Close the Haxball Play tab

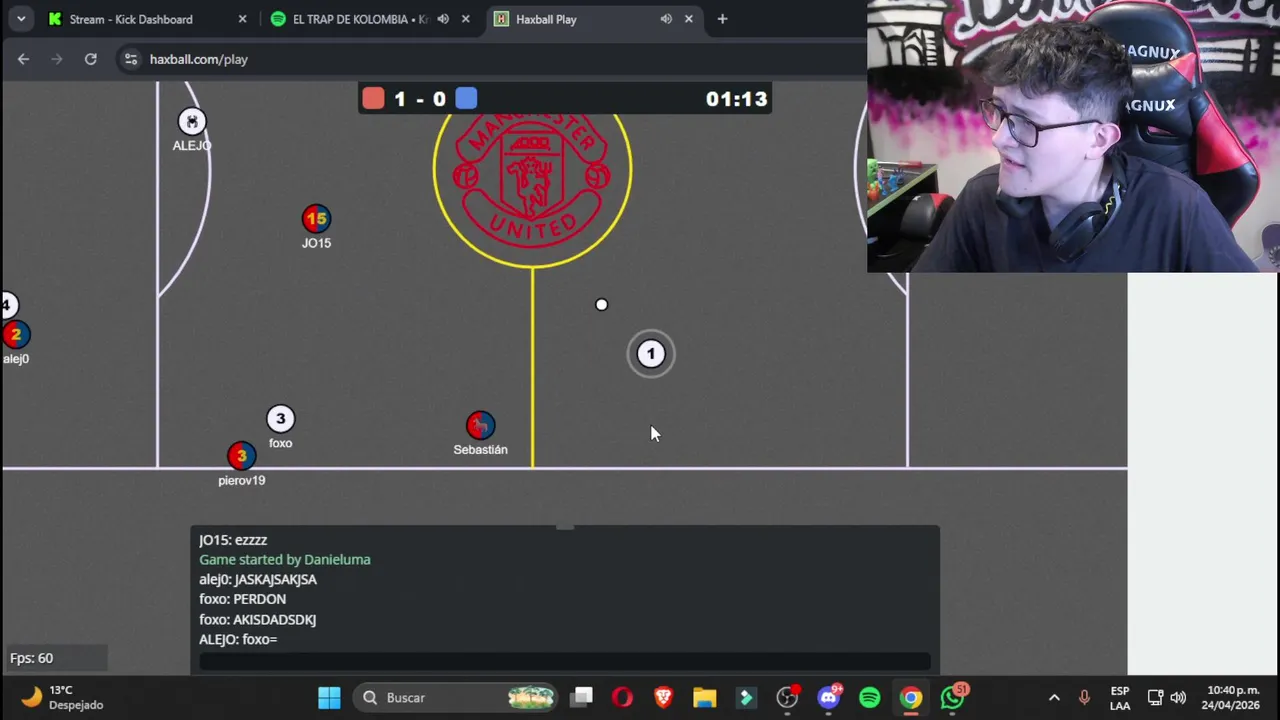coord(688,19)
